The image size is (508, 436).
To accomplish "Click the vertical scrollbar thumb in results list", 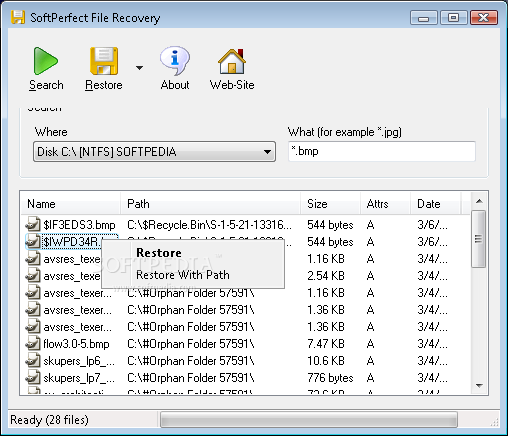I will coord(479,239).
